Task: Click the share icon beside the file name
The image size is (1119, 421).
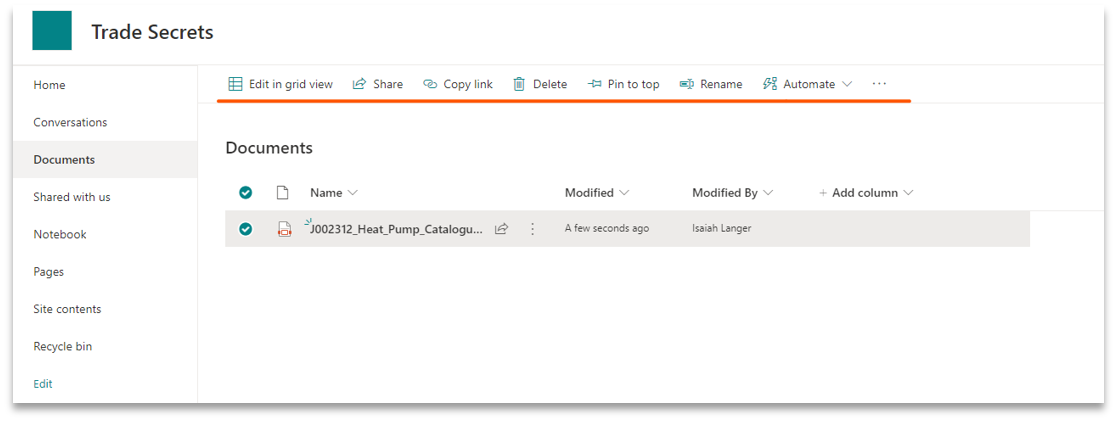Action: click(x=501, y=229)
